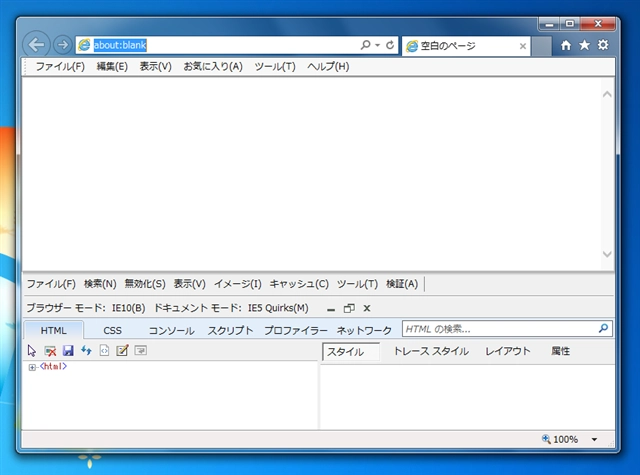Minimize the developer tools panel
Image resolution: width=640 pixels, height=475 pixels.
click(x=331, y=309)
